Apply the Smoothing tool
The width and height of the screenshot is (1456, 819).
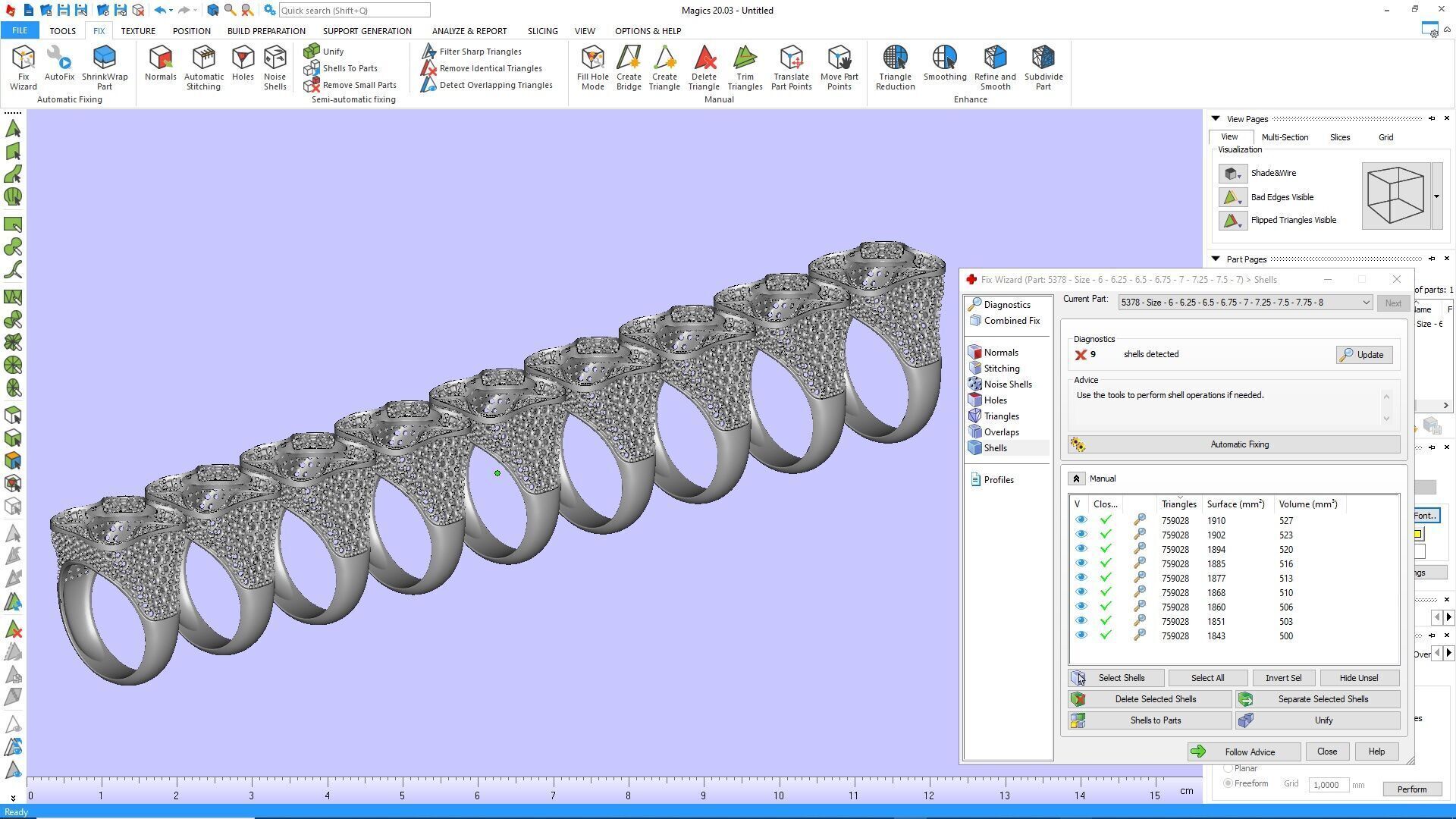945,63
